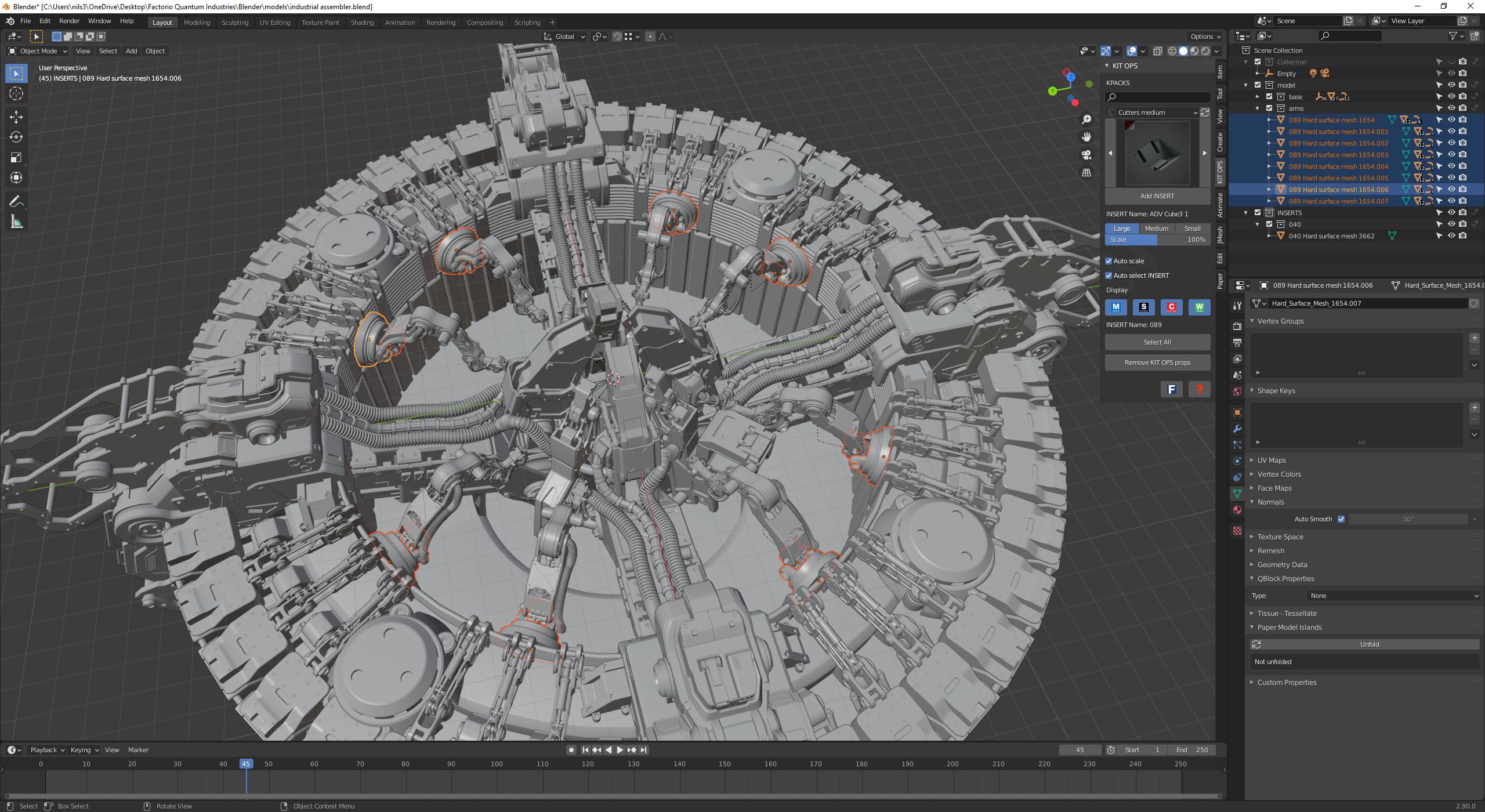Hide the Empty object eye icon

1451,74
